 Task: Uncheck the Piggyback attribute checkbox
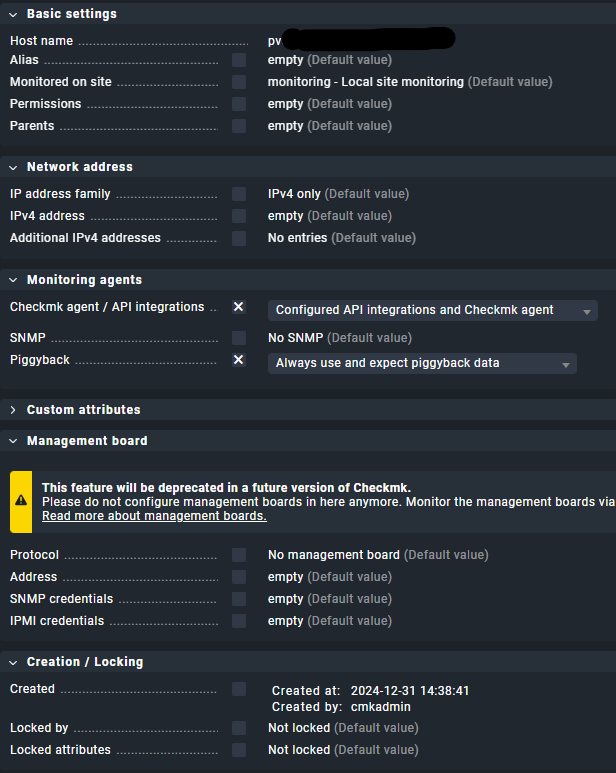[x=239, y=360]
